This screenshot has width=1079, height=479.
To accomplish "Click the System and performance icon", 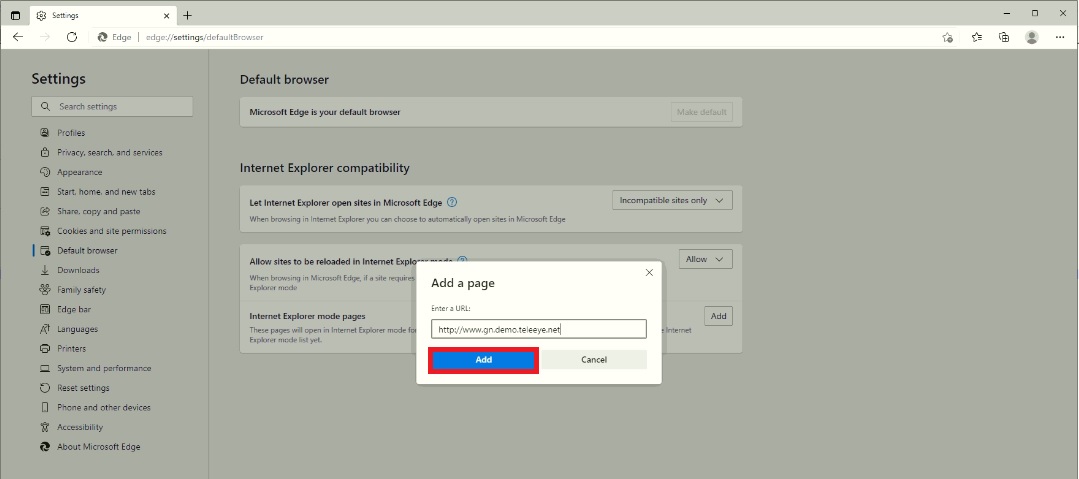I will (x=45, y=368).
